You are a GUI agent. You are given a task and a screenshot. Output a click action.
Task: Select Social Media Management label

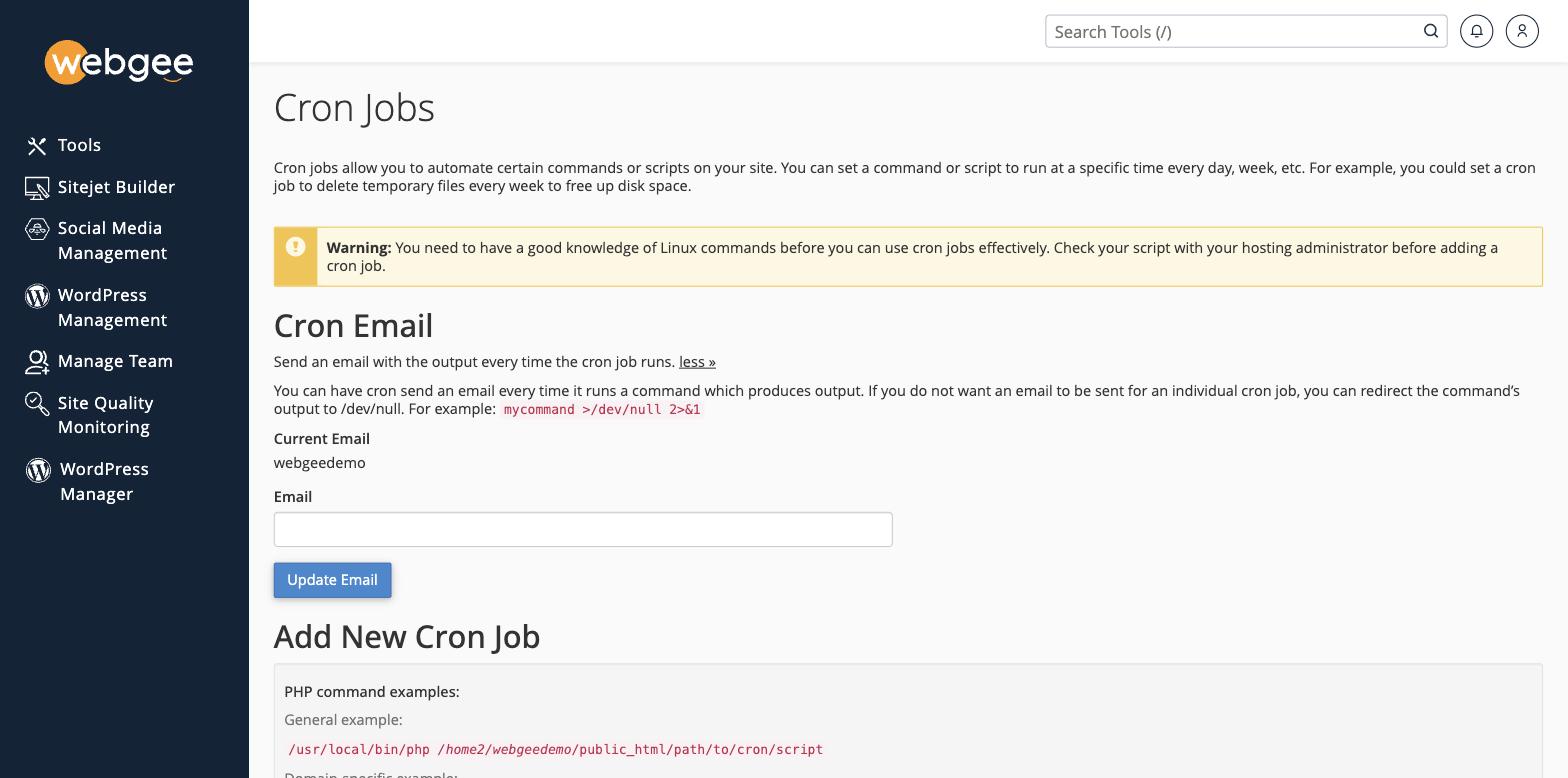pyautogui.click(x=112, y=240)
